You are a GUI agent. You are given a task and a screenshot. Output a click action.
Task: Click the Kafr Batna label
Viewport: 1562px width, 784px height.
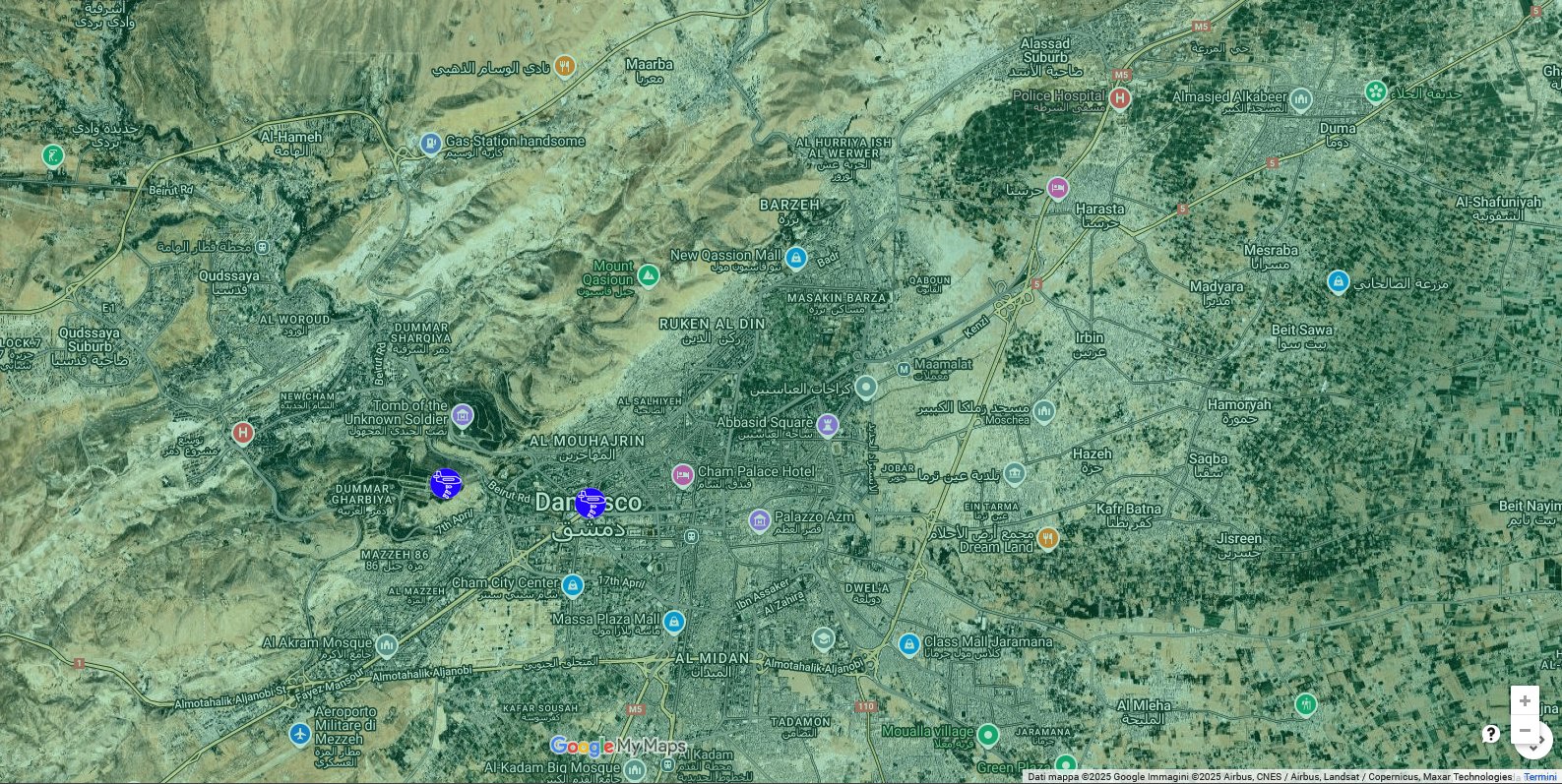(x=1129, y=516)
